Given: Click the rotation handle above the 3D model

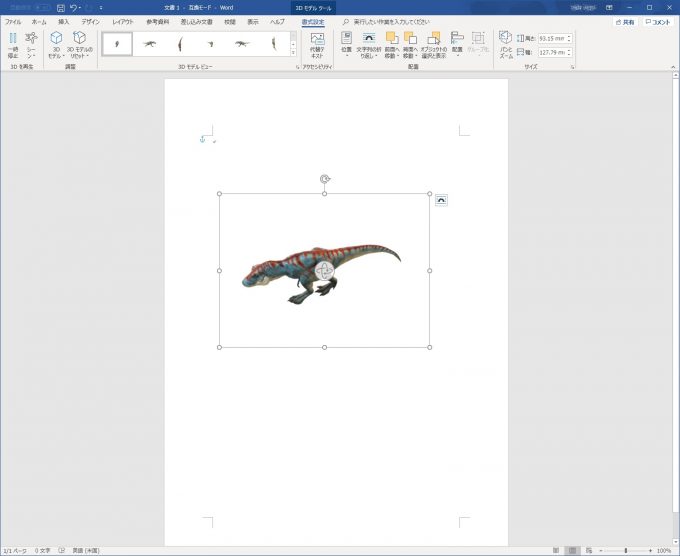Looking at the screenshot, I should click(x=325, y=179).
